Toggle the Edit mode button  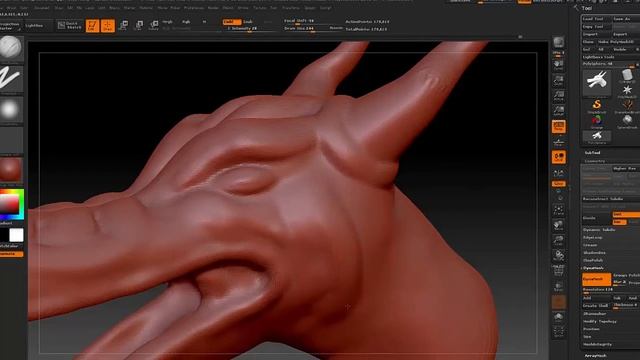(x=93, y=26)
